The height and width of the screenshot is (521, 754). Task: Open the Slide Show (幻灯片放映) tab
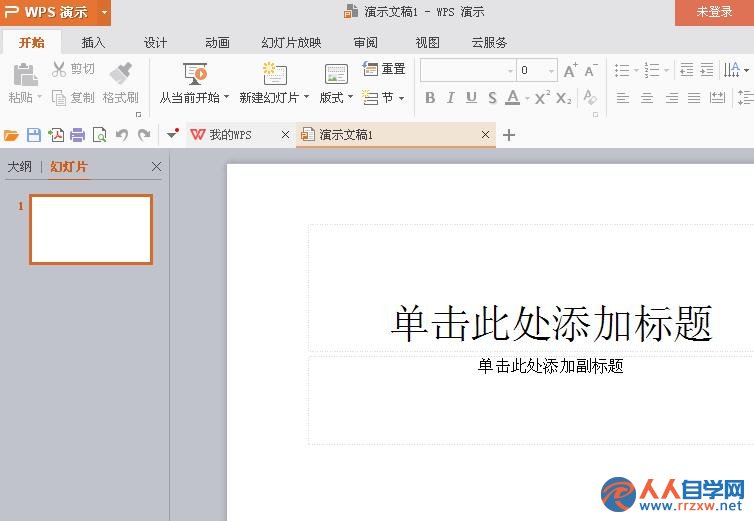click(291, 42)
